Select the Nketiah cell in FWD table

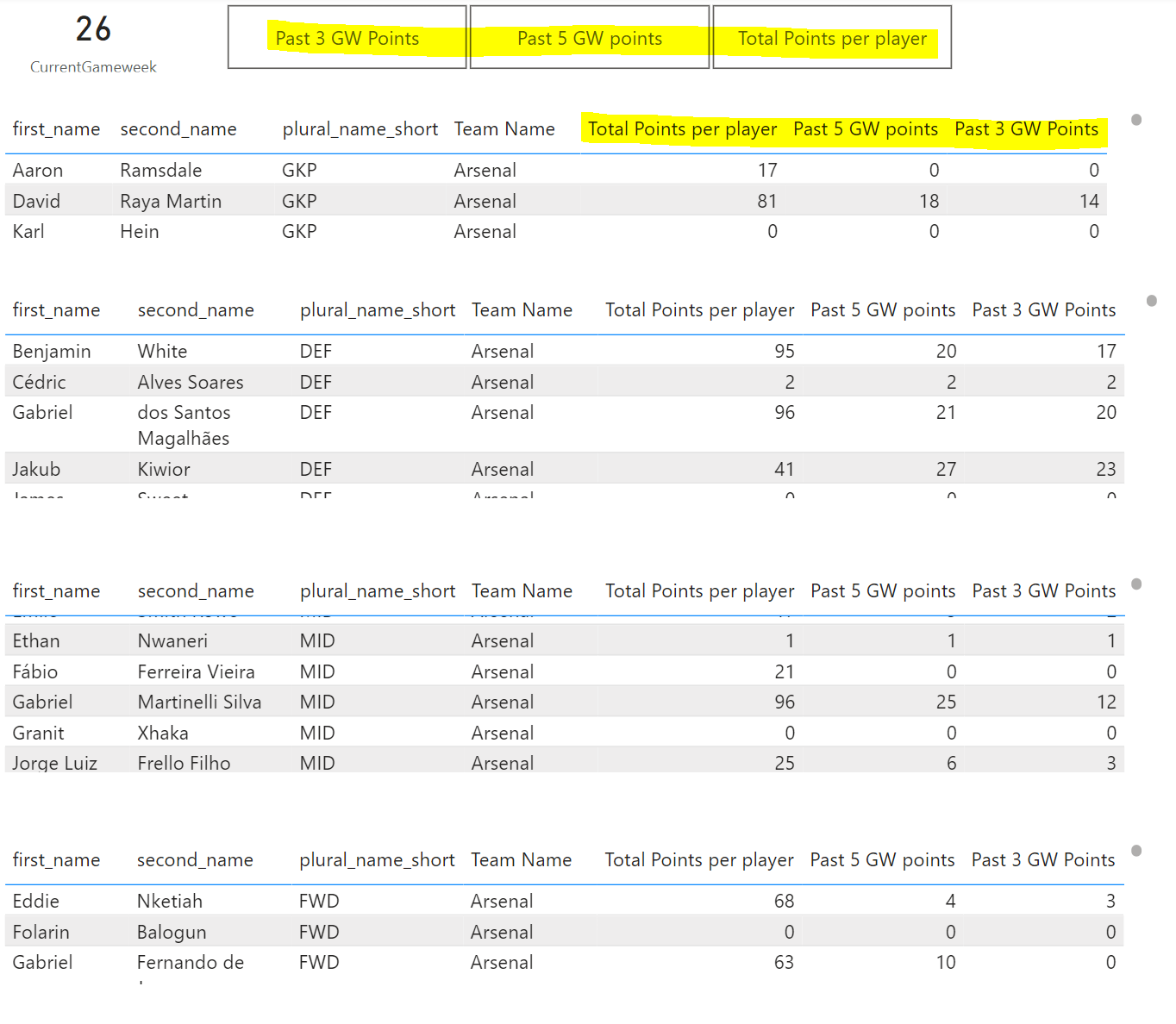coord(170,902)
